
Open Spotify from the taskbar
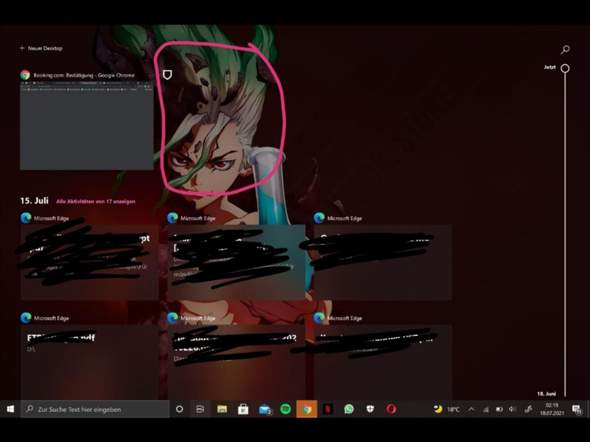tap(286, 409)
